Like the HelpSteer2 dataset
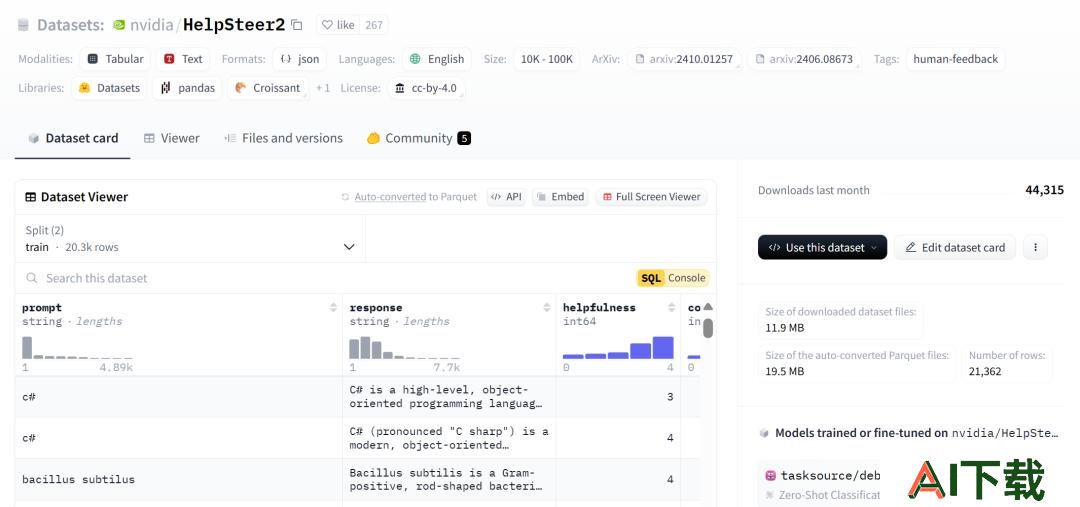This screenshot has height=507, width=1080. pos(339,25)
